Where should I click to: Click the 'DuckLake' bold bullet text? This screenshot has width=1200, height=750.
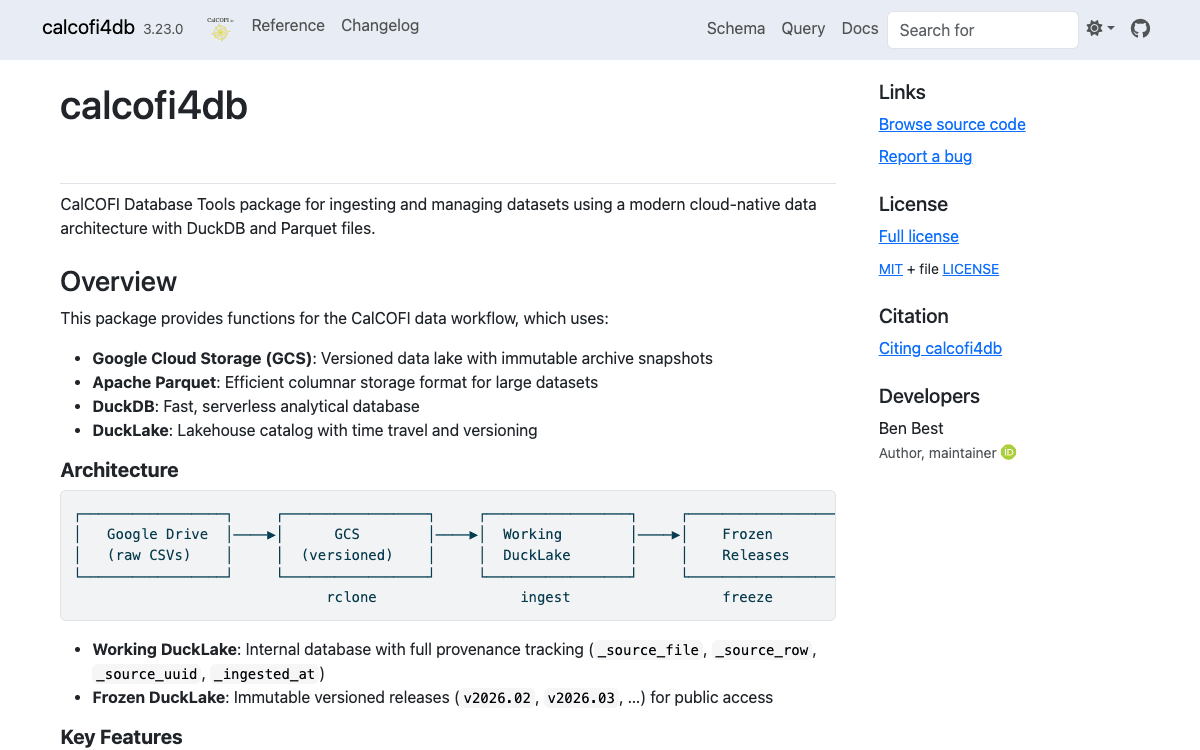click(133, 430)
